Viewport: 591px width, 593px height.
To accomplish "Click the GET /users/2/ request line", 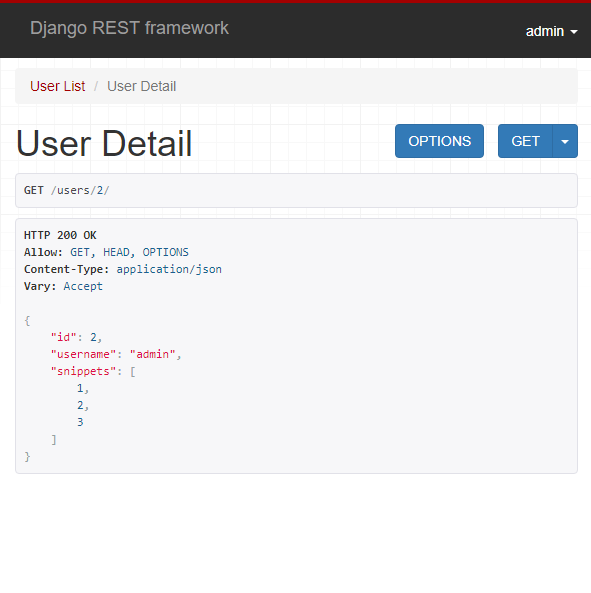I will pos(67,190).
